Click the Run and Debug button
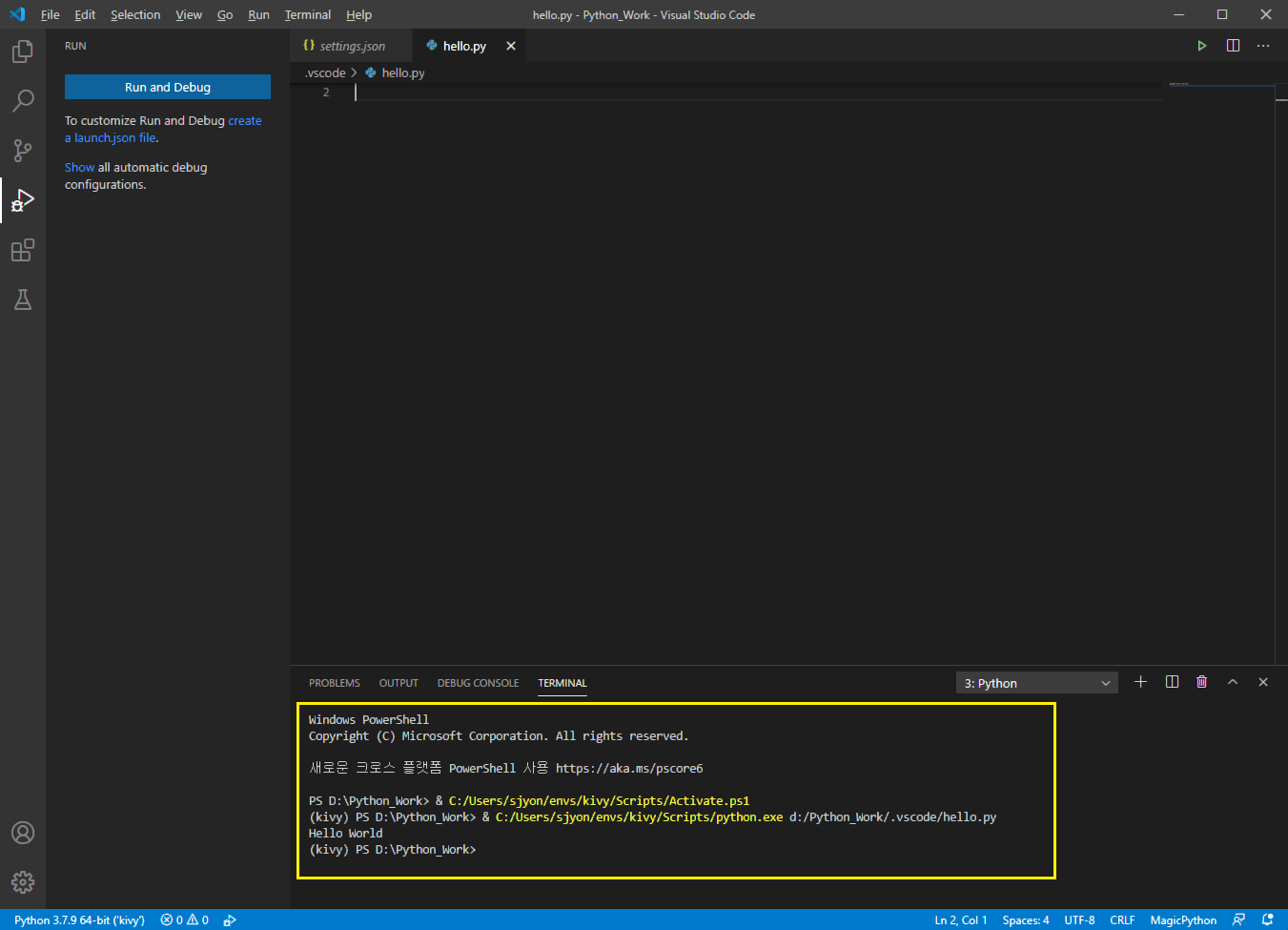Screen dimensions: 1288x930 [168, 87]
